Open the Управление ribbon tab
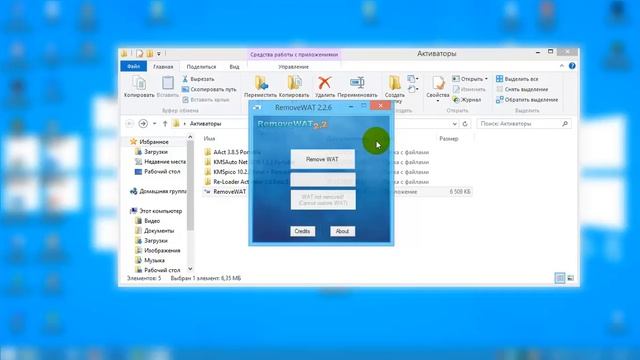 pyautogui.click(x=293, y=67)
